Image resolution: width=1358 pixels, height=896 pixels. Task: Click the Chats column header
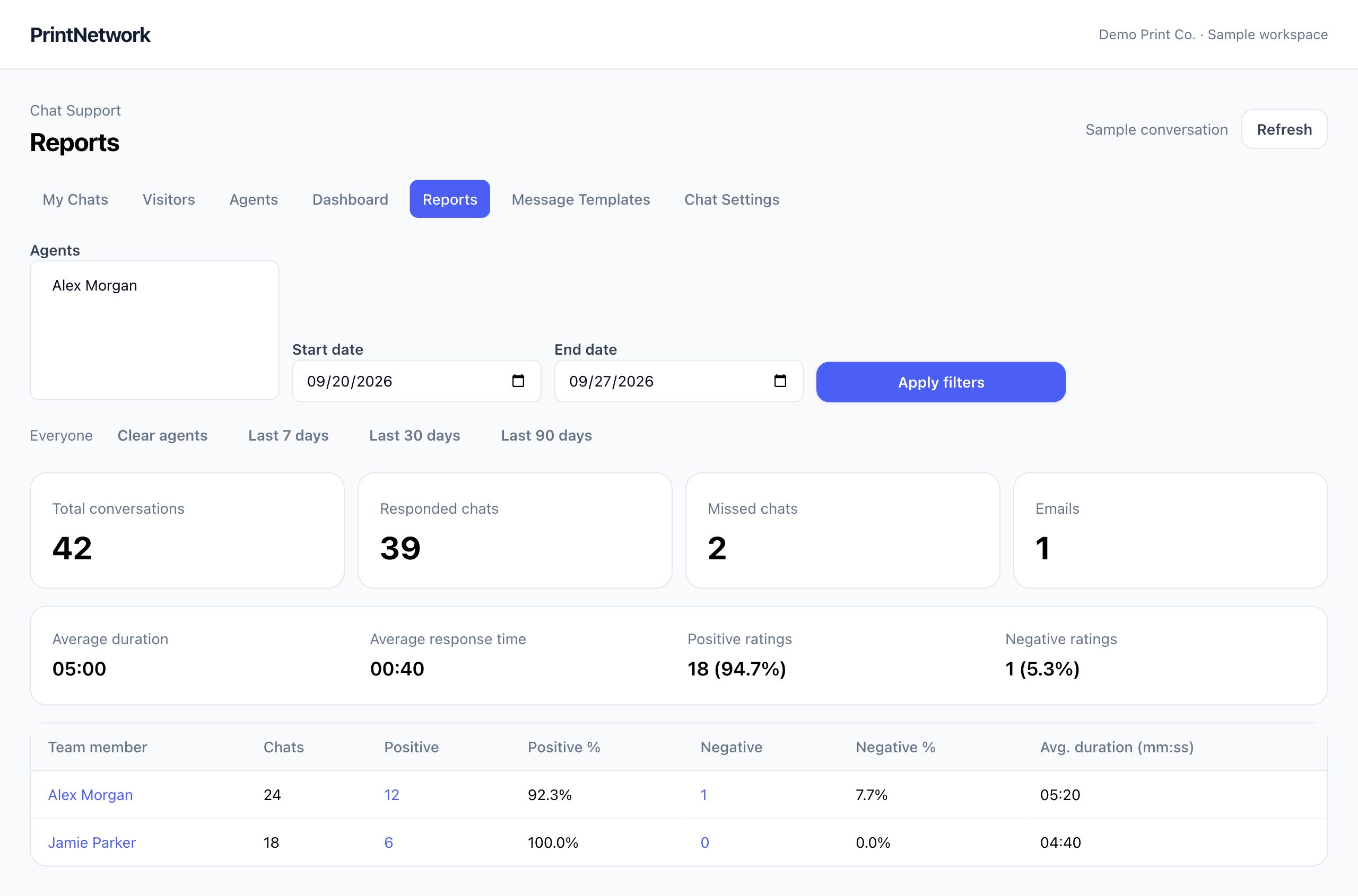click(x=284, y=747)
